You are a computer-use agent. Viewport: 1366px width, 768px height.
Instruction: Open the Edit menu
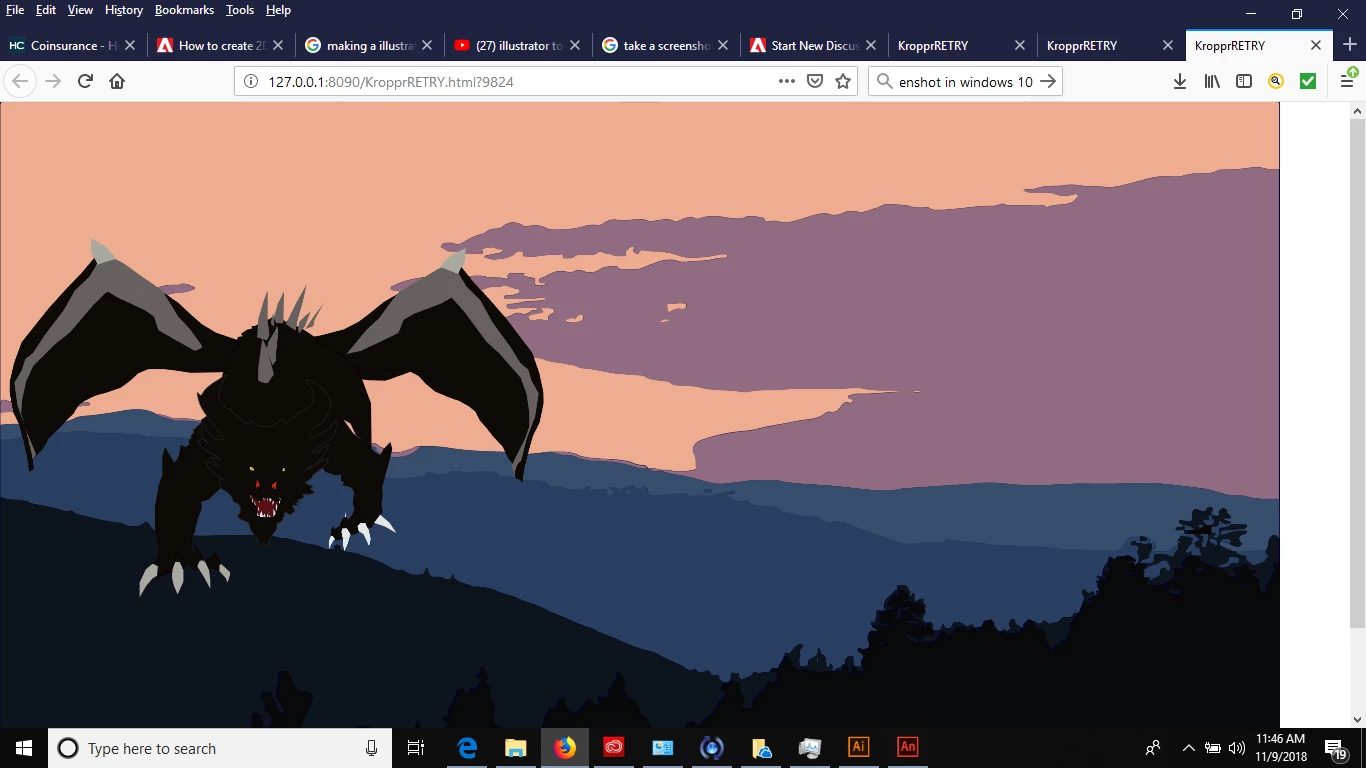tap(46, 10)
